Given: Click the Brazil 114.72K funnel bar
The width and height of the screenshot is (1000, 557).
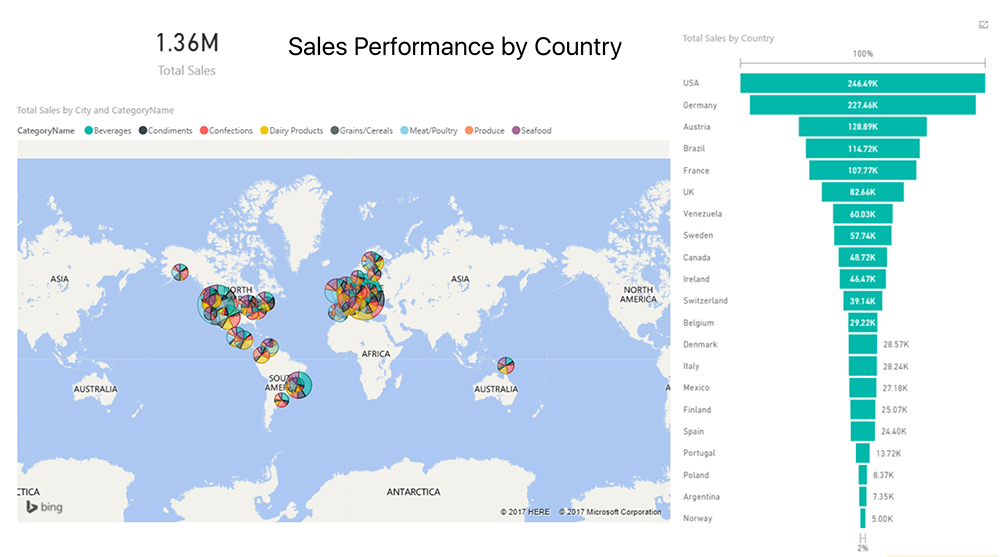Looking at the screenshot, I should tap(862, 148).
